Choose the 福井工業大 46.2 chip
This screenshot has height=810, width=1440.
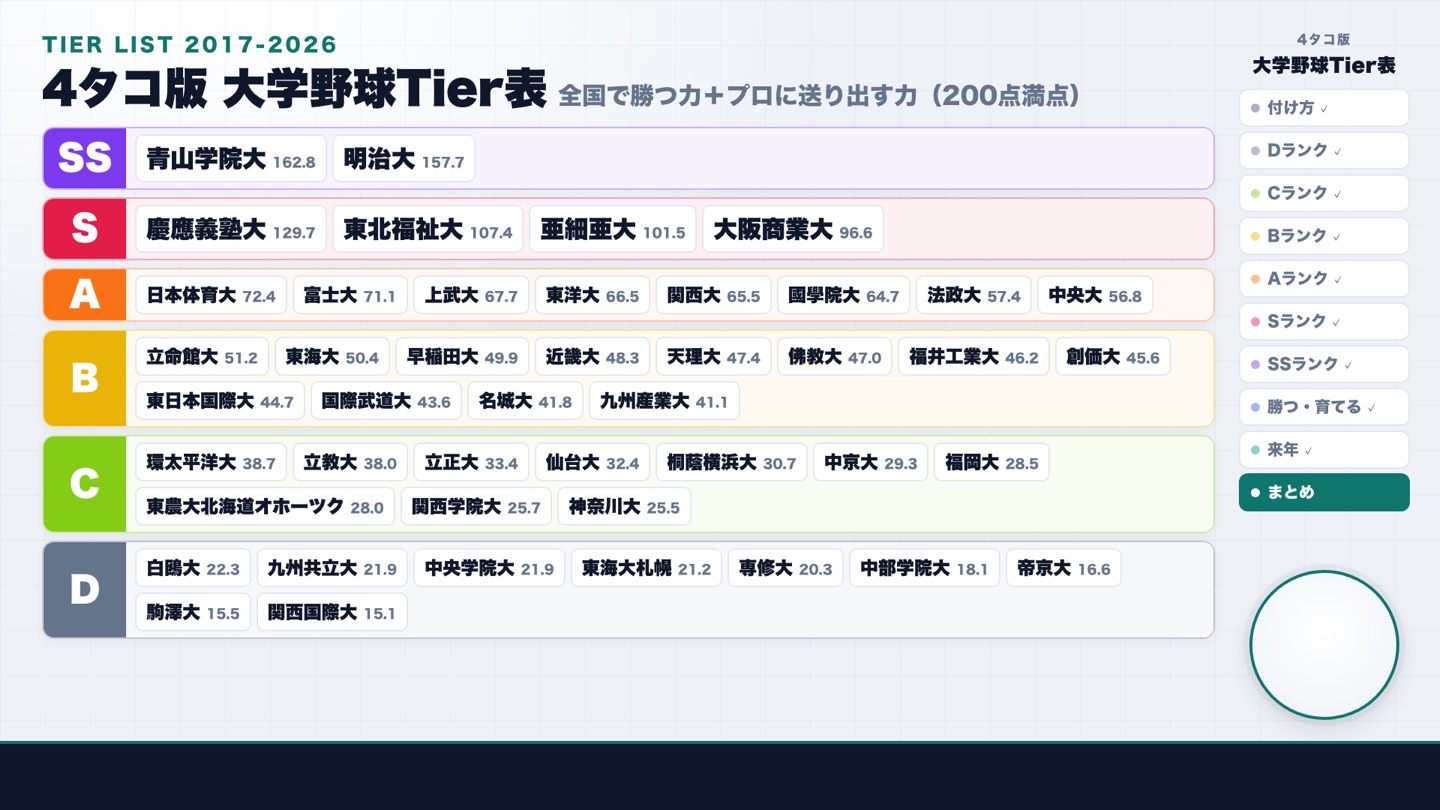click(x=974, y=356)
